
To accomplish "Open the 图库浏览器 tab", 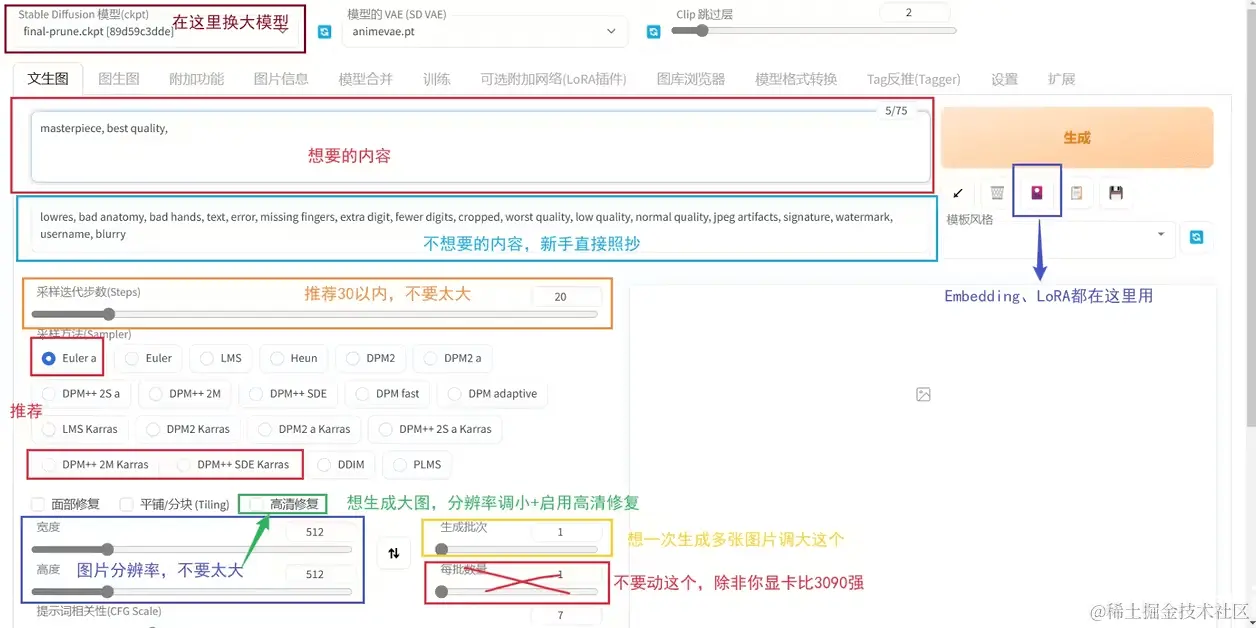I will 690,79.
